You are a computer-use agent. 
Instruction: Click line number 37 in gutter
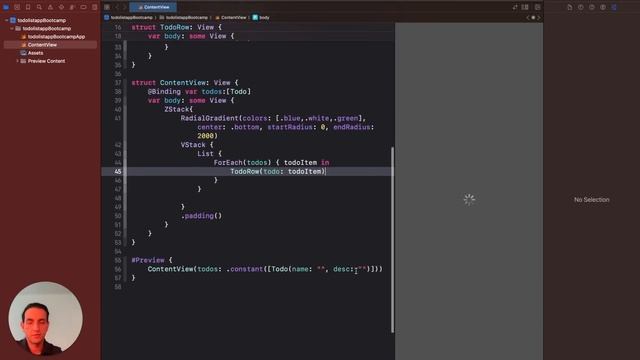118,82
